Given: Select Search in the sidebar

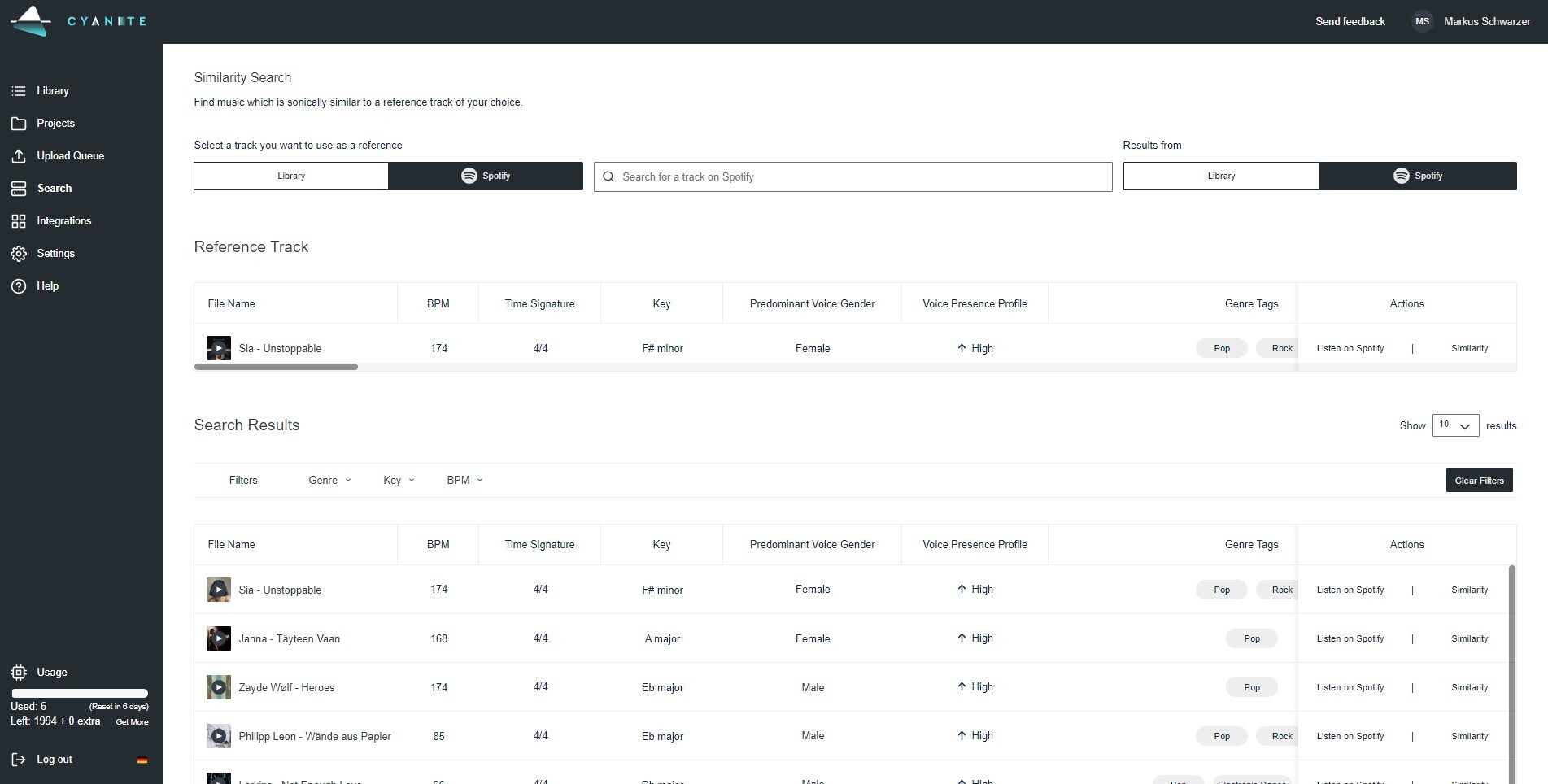Looking at the screenshot, I should (55, 189).
